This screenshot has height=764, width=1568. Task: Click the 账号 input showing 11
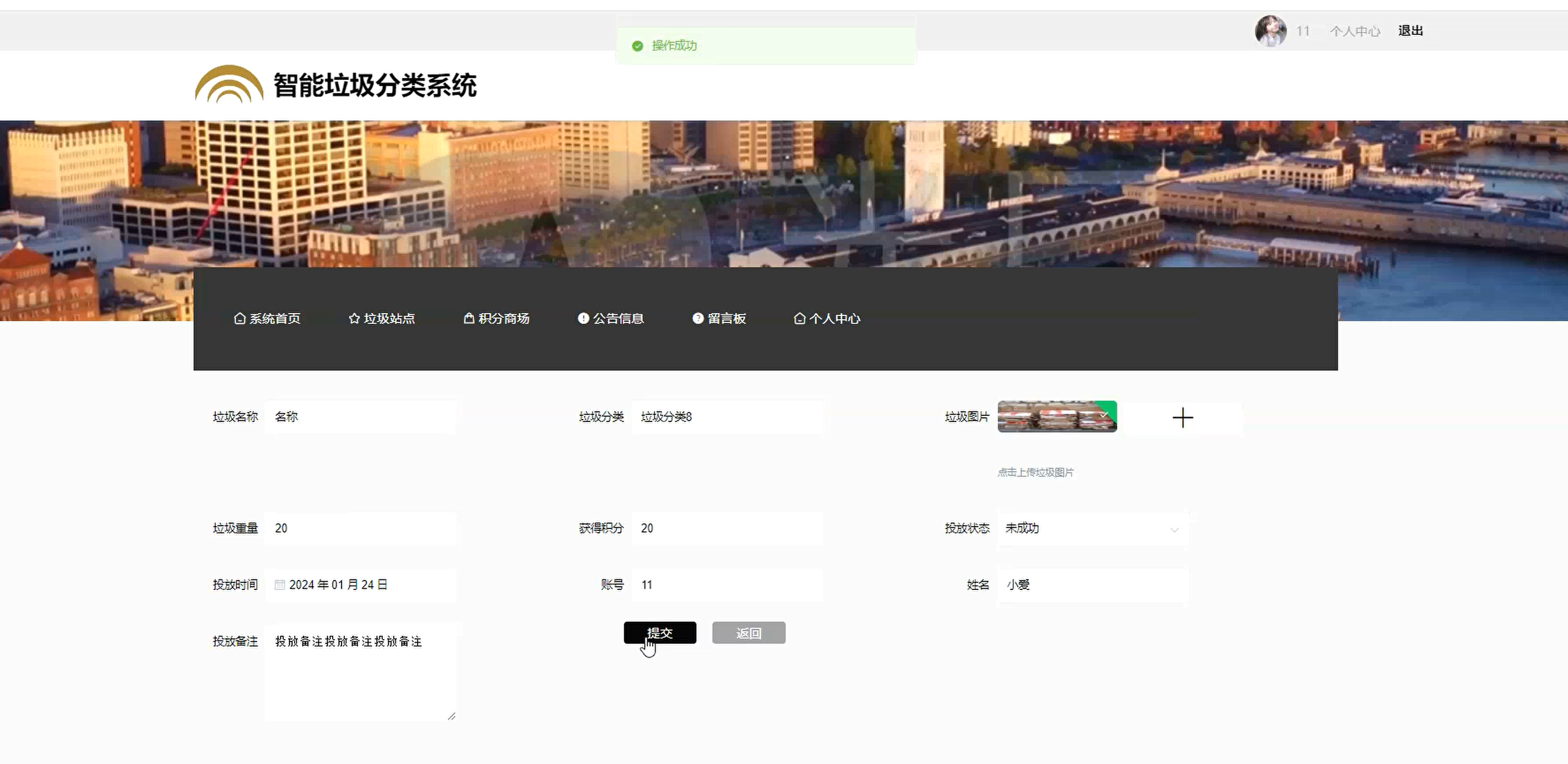pos(727,585)
